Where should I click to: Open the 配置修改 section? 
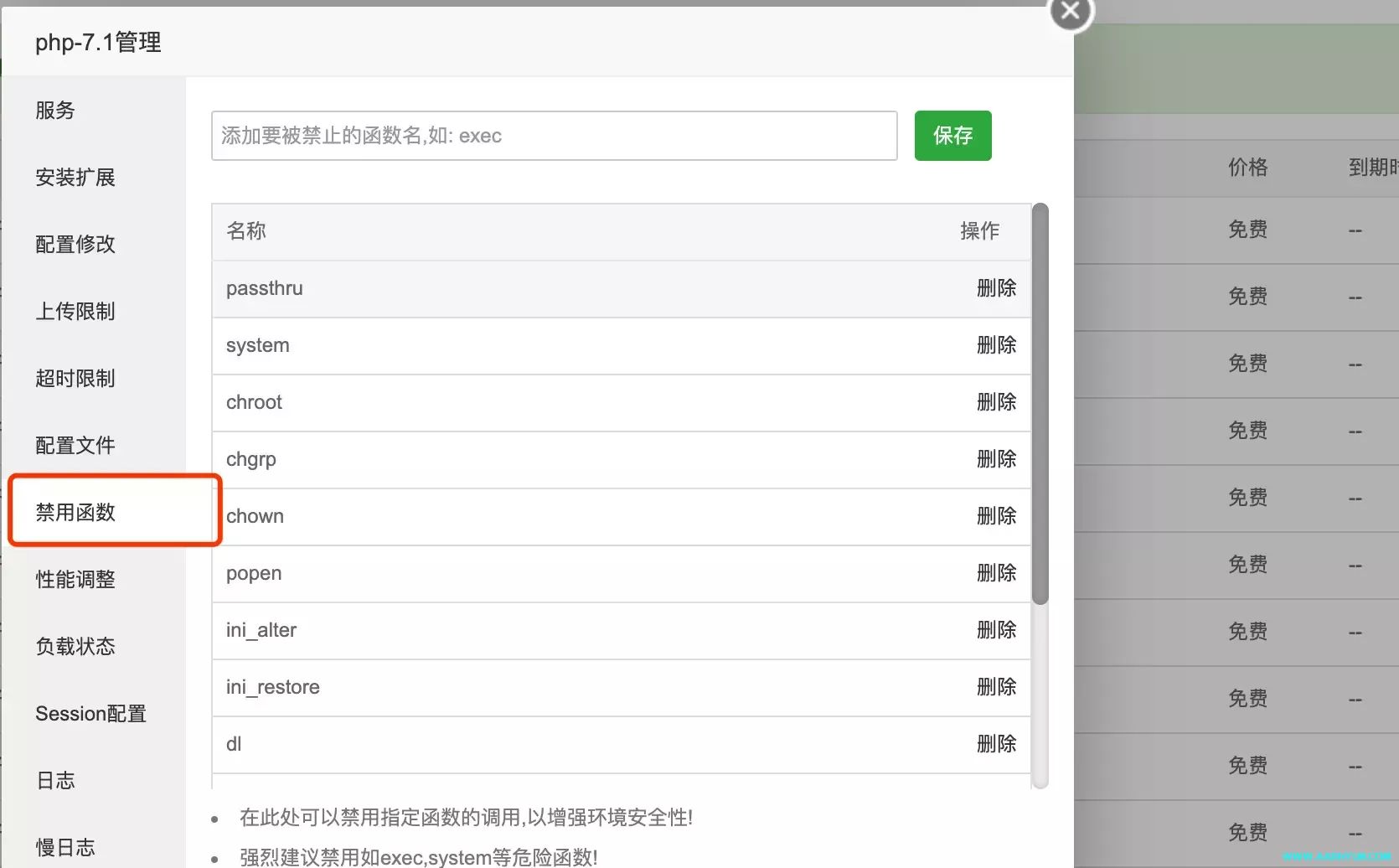pos(75,245)
